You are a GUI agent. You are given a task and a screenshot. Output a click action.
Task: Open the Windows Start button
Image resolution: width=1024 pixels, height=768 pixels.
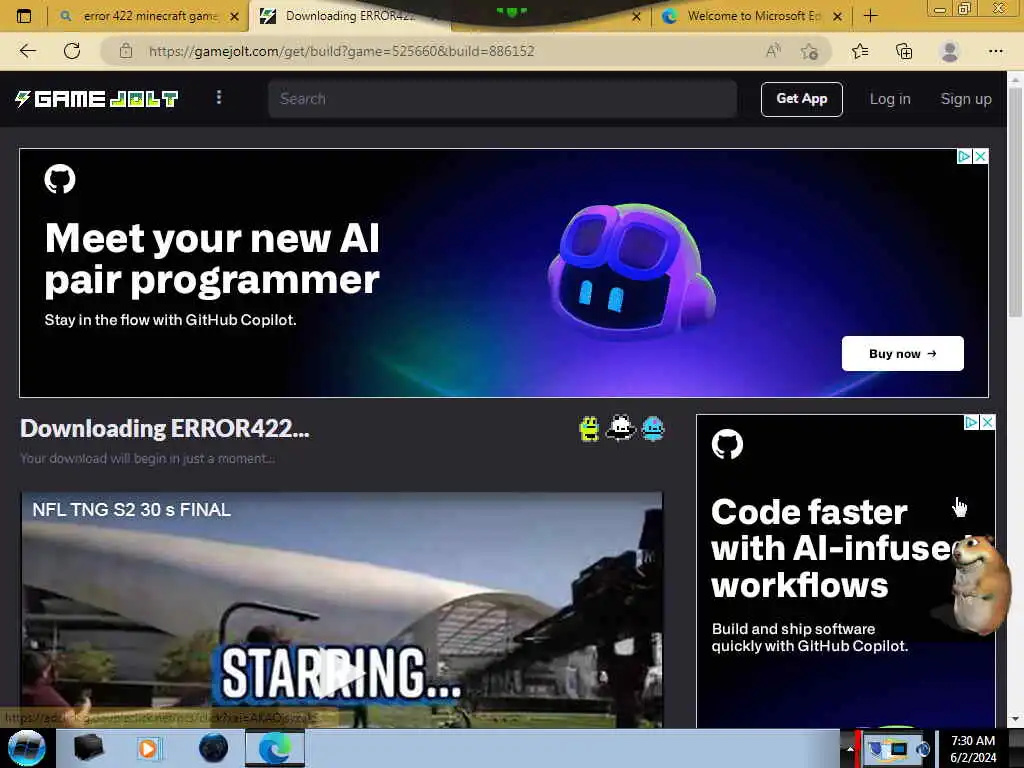pyautogui.click(x=27, y=748)
